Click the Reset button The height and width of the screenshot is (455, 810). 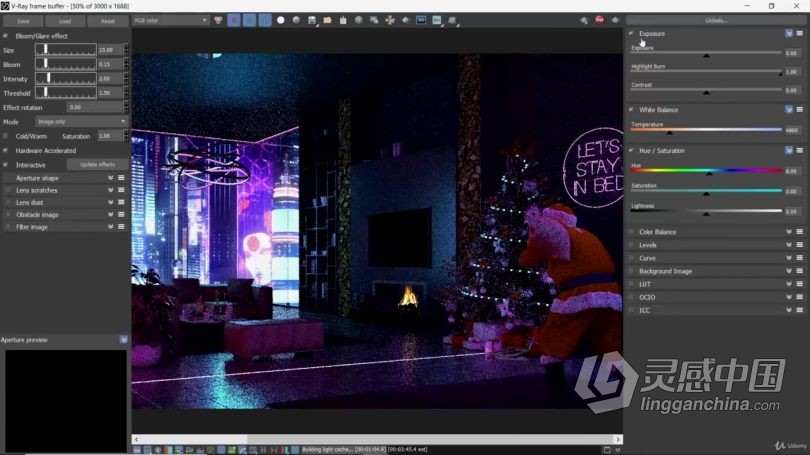(x=107, y=21)
